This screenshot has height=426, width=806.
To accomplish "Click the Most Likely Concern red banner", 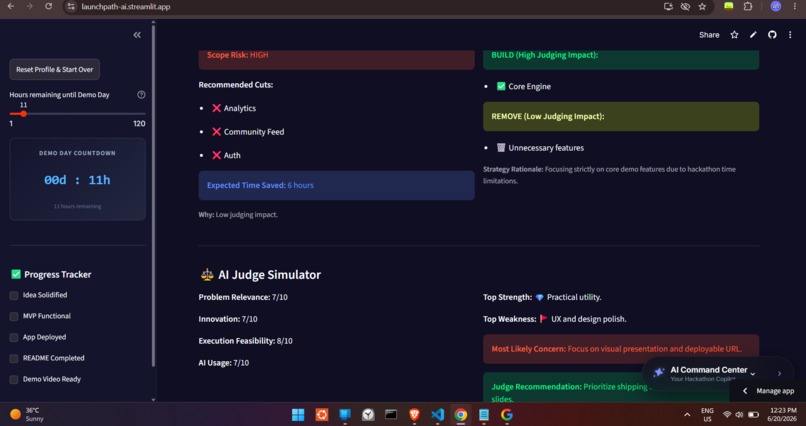I will pos(621,349).
